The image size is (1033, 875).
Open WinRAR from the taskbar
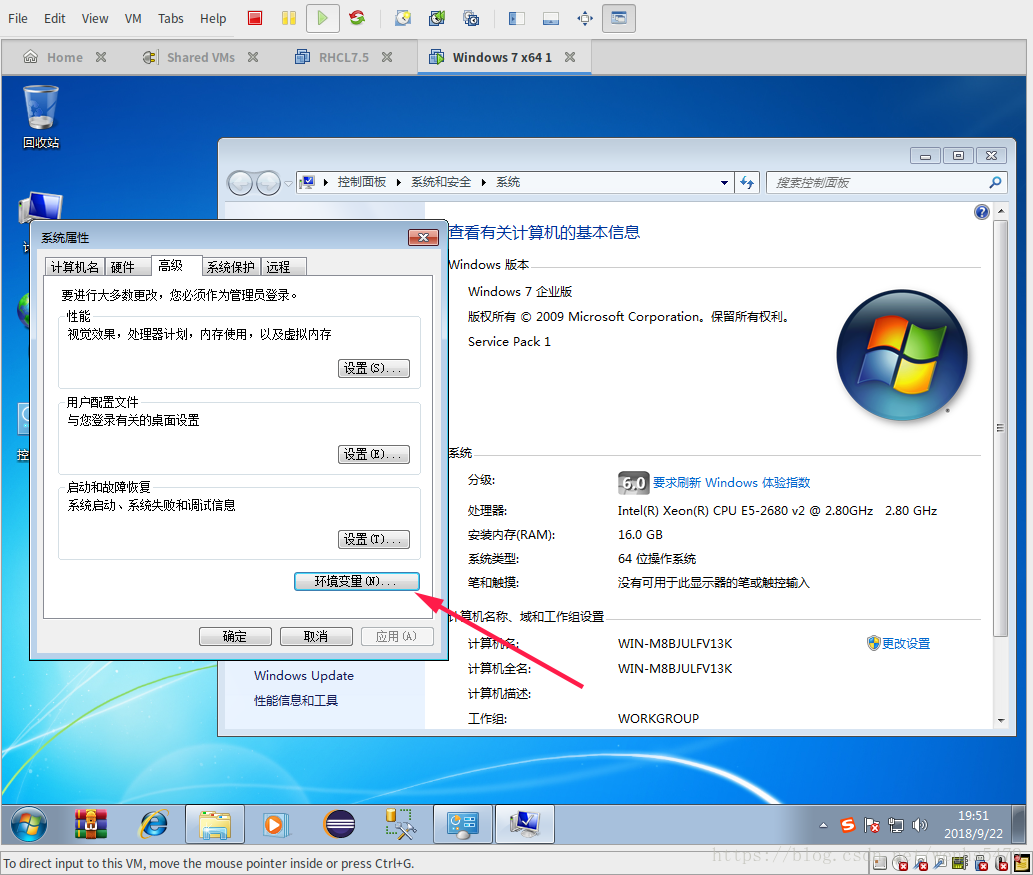coord(91,824)
